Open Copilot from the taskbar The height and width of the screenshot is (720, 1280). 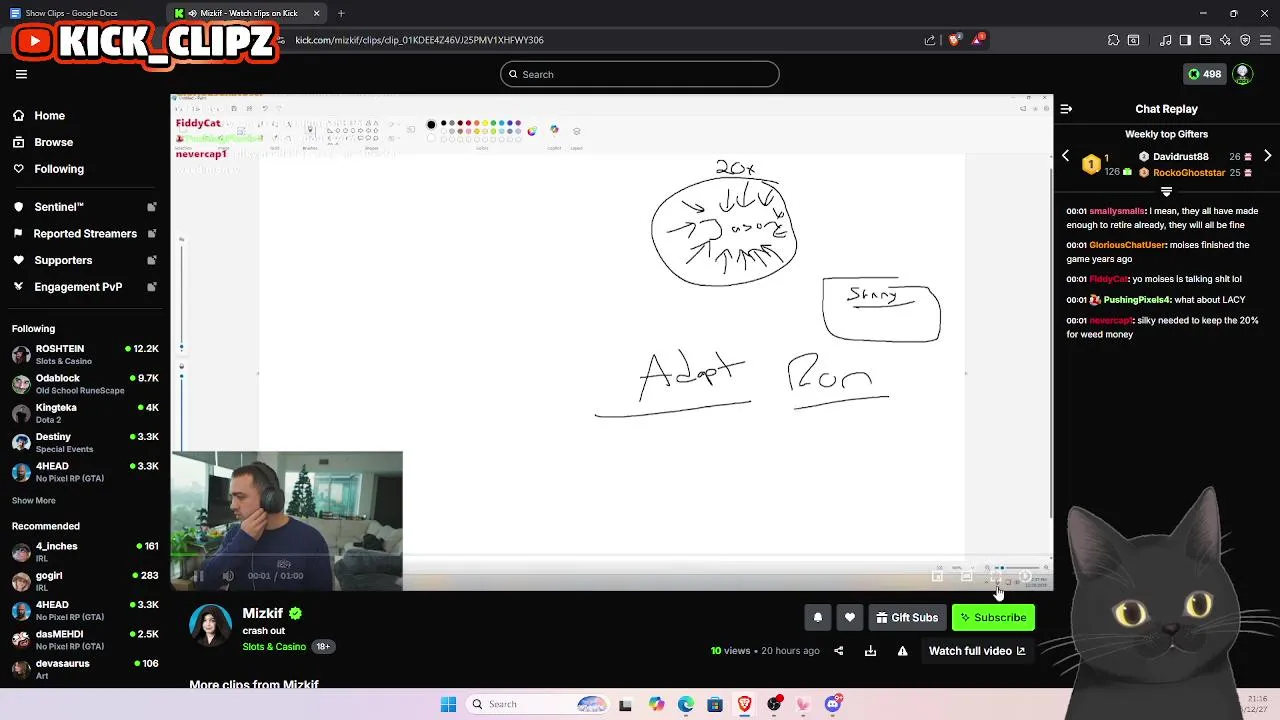(656, 704)
